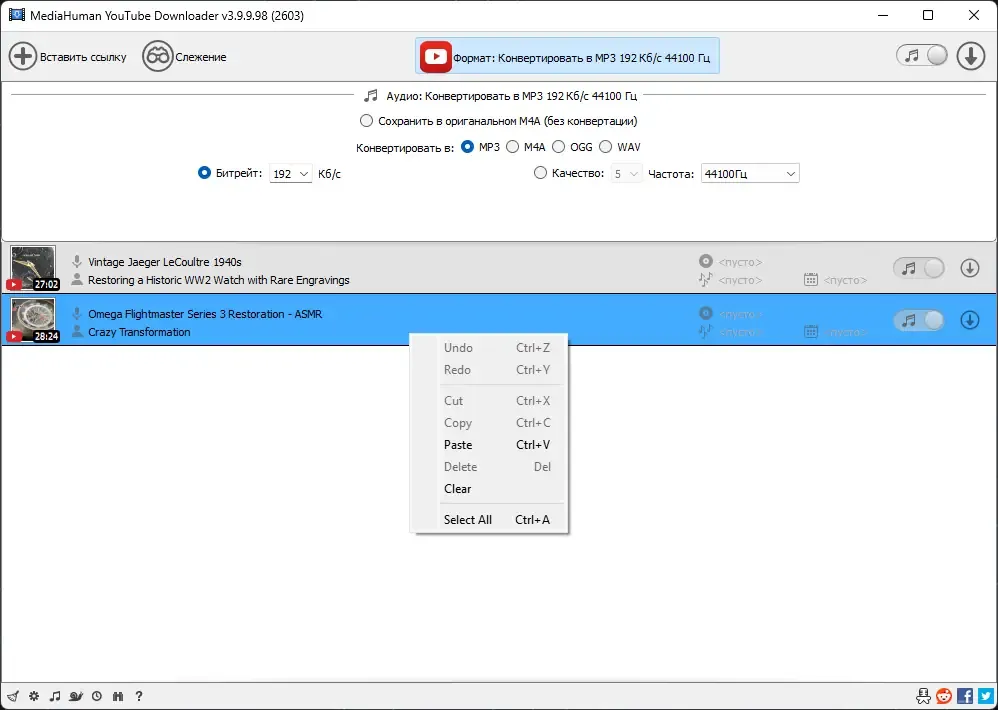Open the Битрейт 192 dropdown
Image resolution: width=998 pixels, height=710 pixels.
[x=291, y=174]
